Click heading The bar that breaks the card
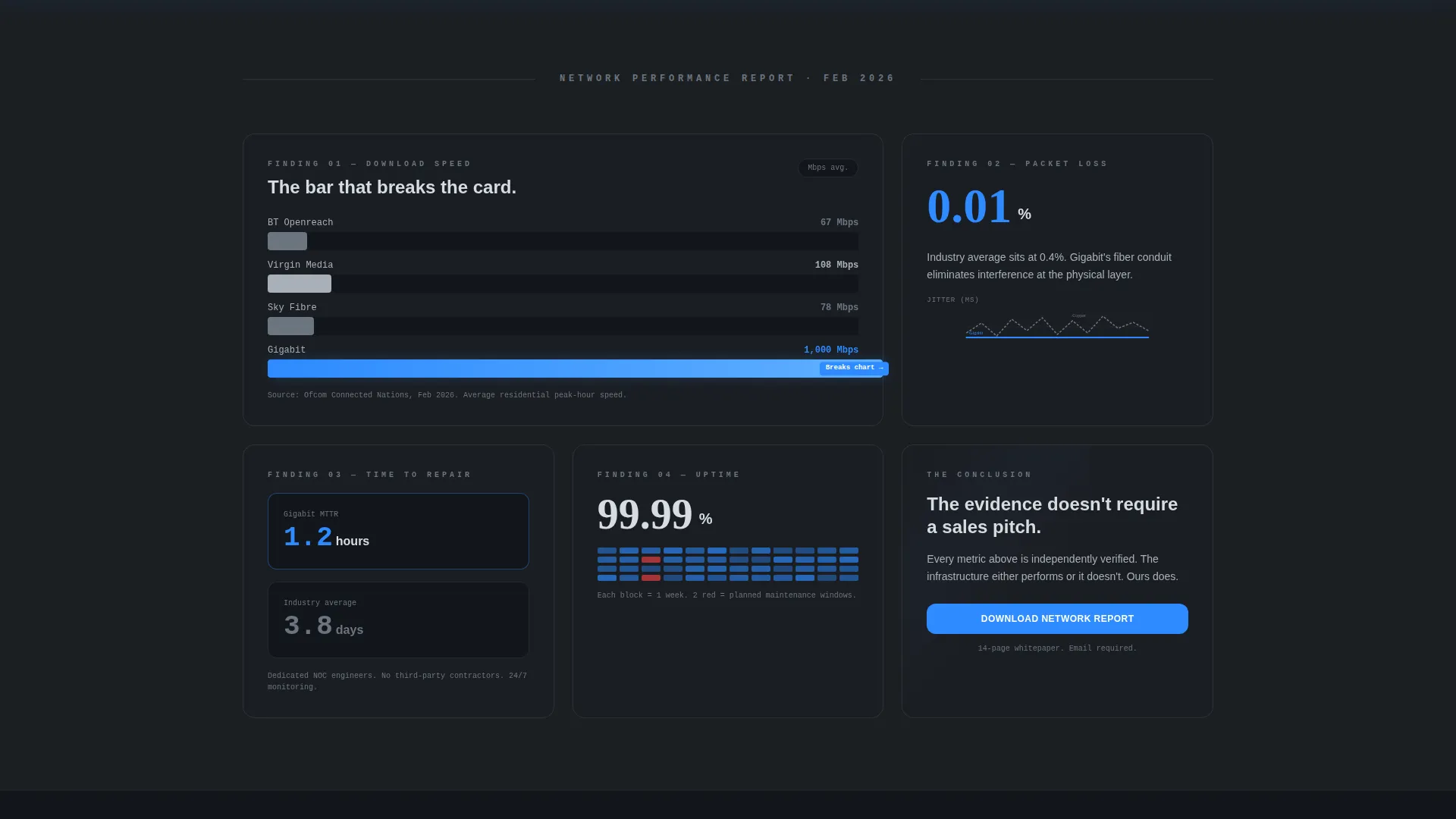The image size is (1456, 819). 392,187
